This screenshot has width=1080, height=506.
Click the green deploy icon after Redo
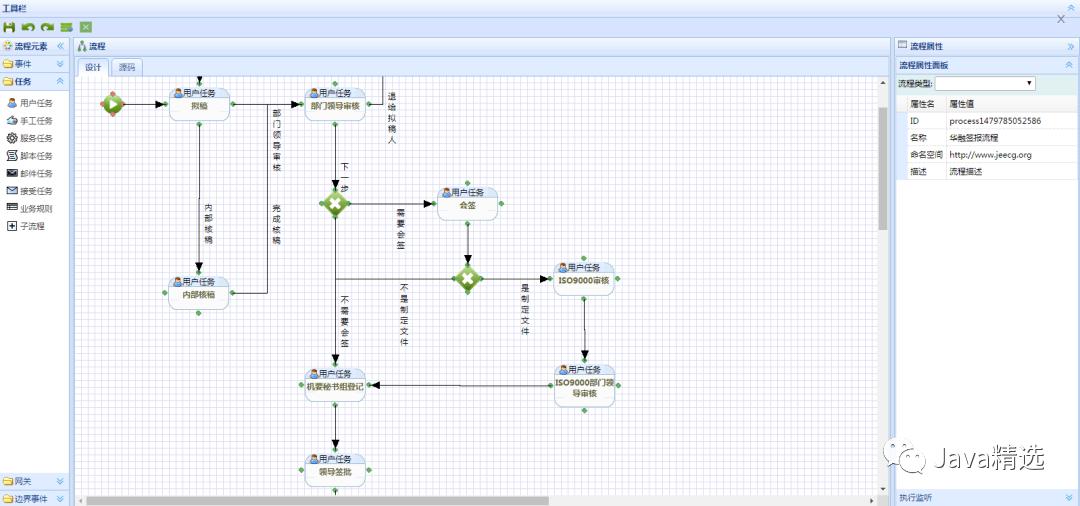pos(67,27)
